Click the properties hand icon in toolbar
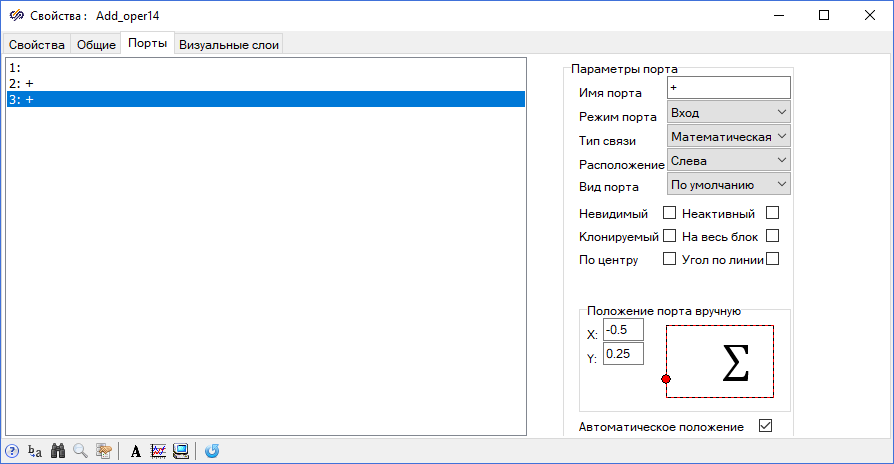Image resolution: width=894 pixels, height=464 pixels. [103, 451]
